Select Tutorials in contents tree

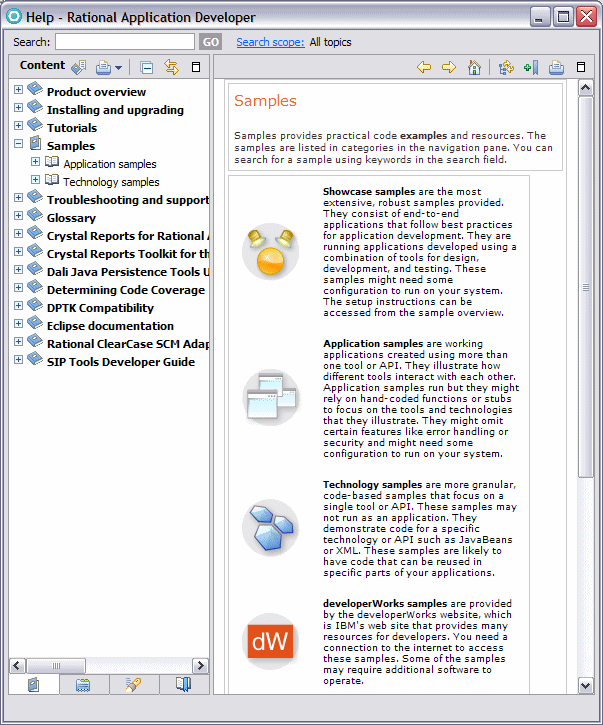[72, 128]
